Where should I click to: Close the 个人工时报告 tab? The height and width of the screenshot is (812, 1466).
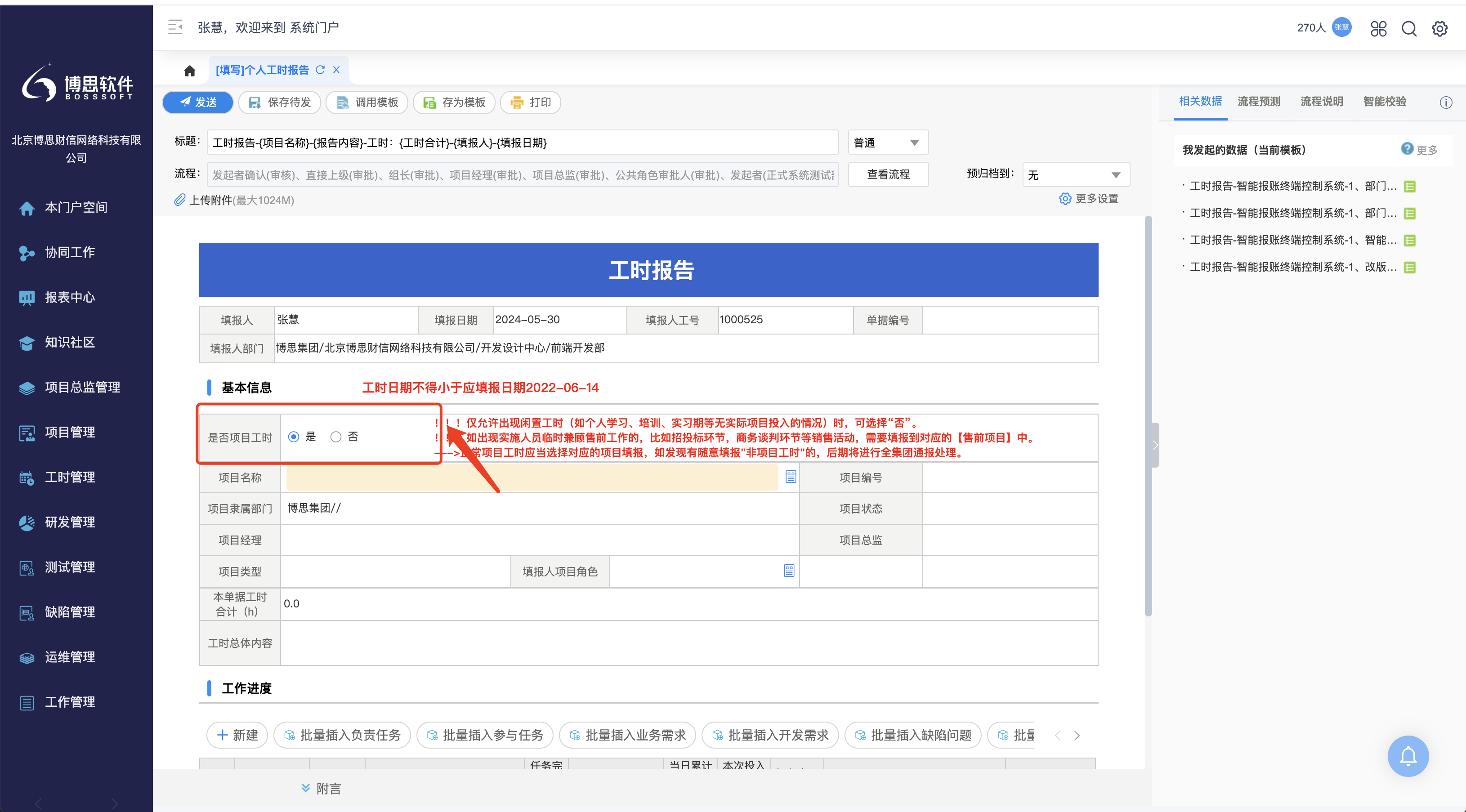click(x=336, y=69)
